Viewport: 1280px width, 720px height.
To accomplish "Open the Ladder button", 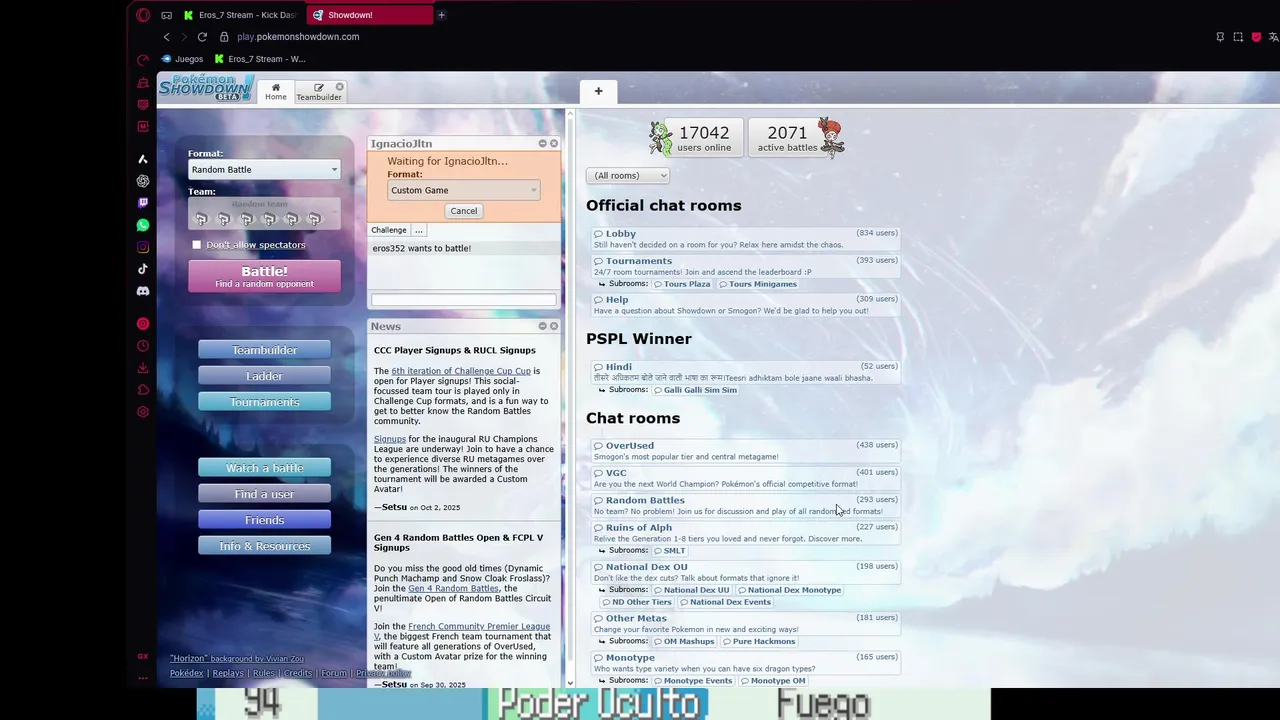I will point(264,376).
